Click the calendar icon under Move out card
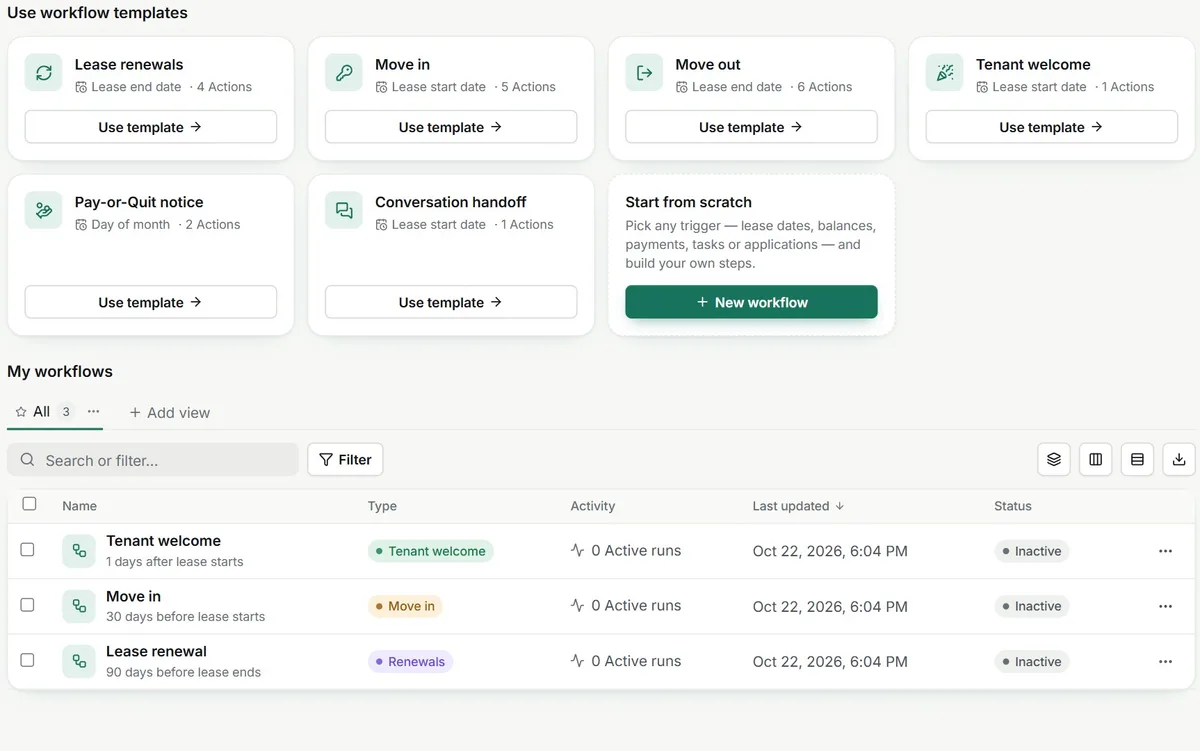This screenshot has height=751, width=1200. (x=682, y=87)
